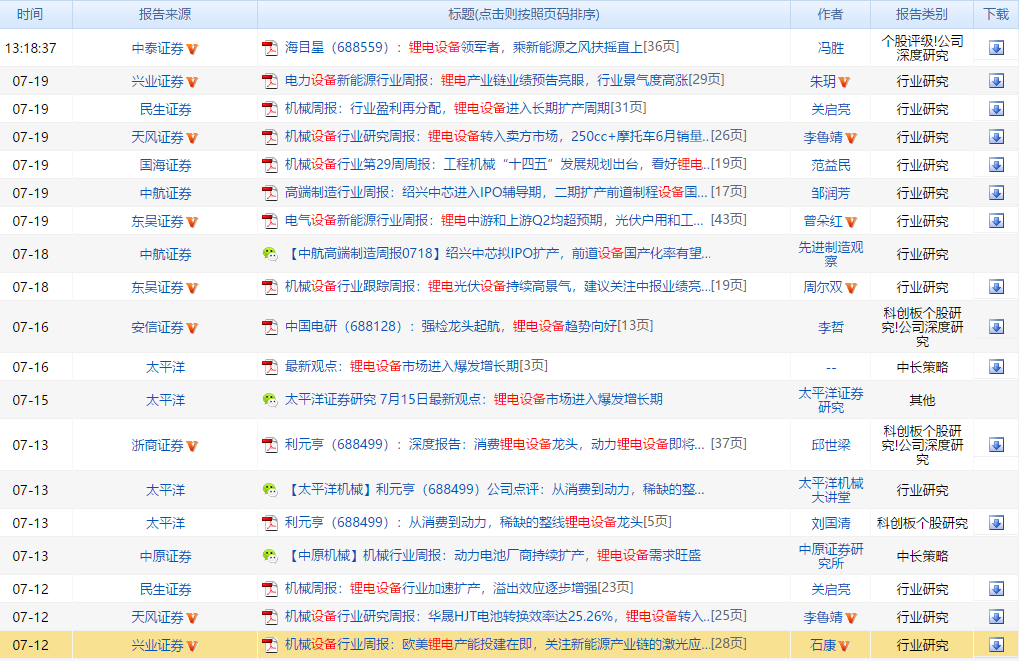Click author 范益民
Screen dimensions: 1019x661
[x=831, y=165]
